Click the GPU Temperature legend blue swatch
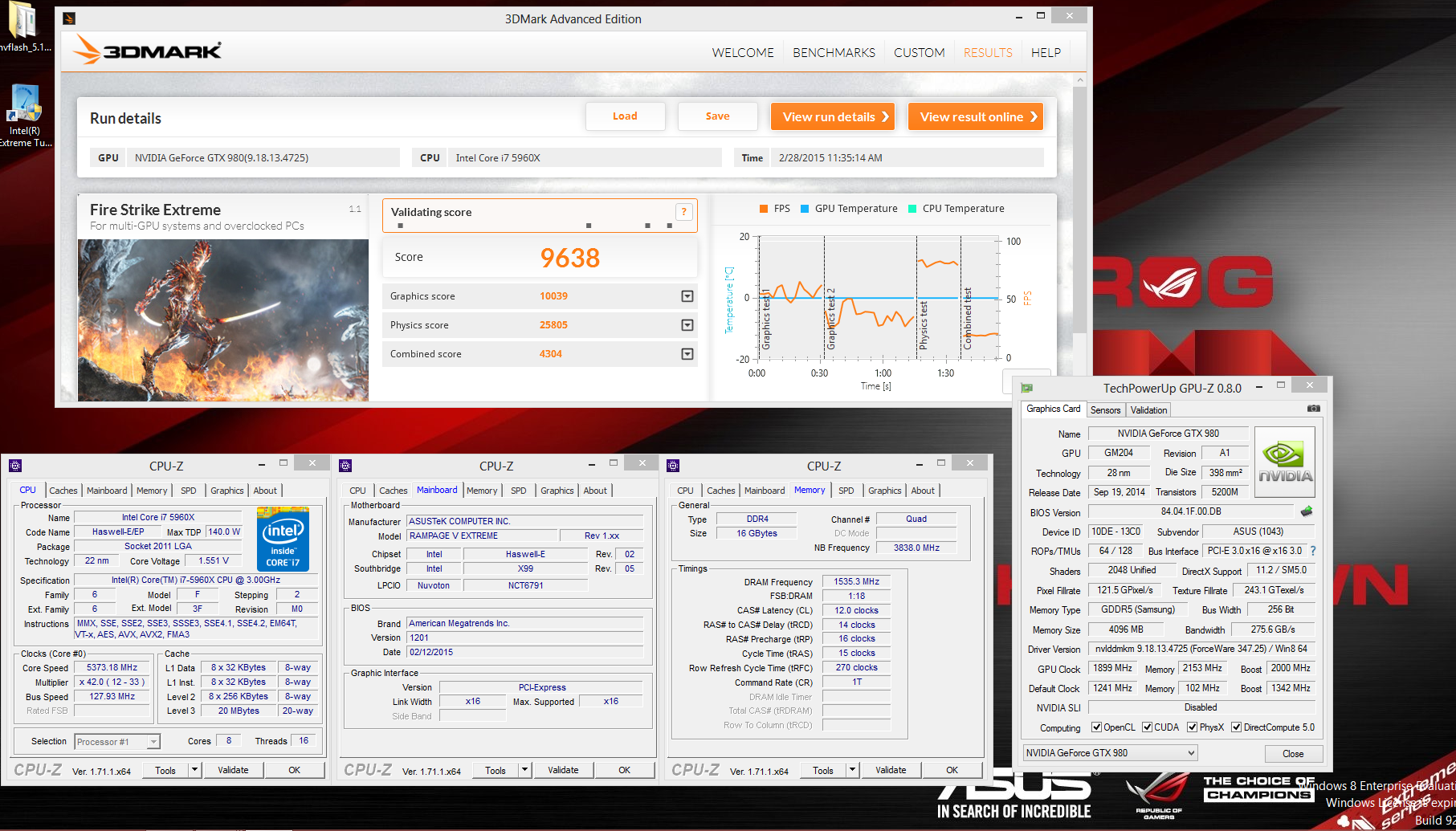The width and height of the screenshot is (1456, 831). (805, 209)
